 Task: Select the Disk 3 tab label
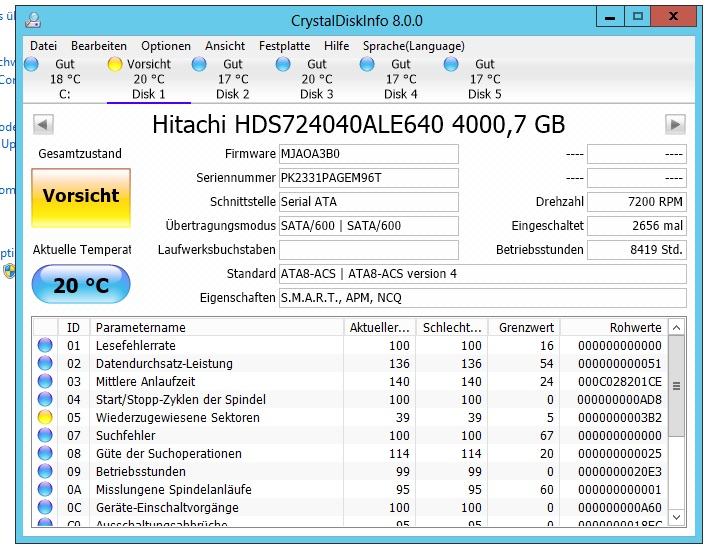click(317, 94)
